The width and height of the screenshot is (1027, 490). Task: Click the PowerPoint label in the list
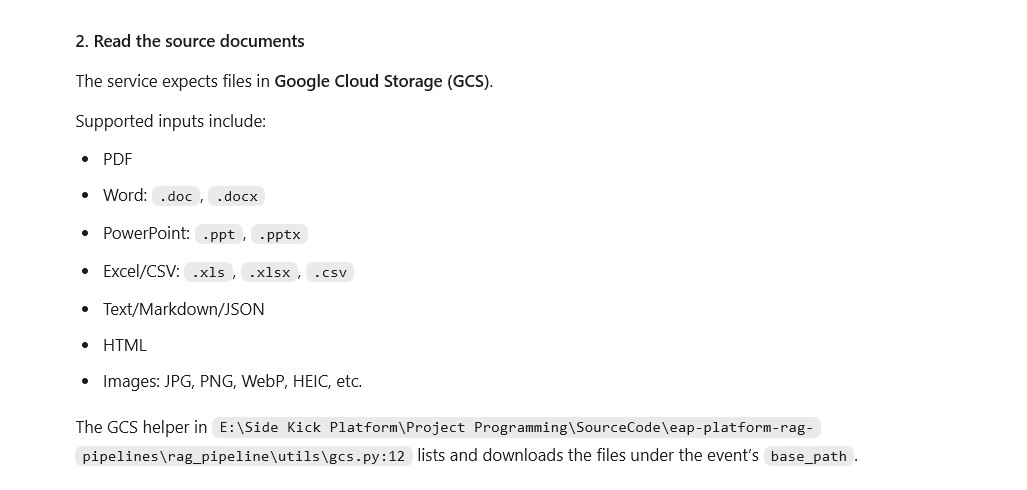click(146, 233)
